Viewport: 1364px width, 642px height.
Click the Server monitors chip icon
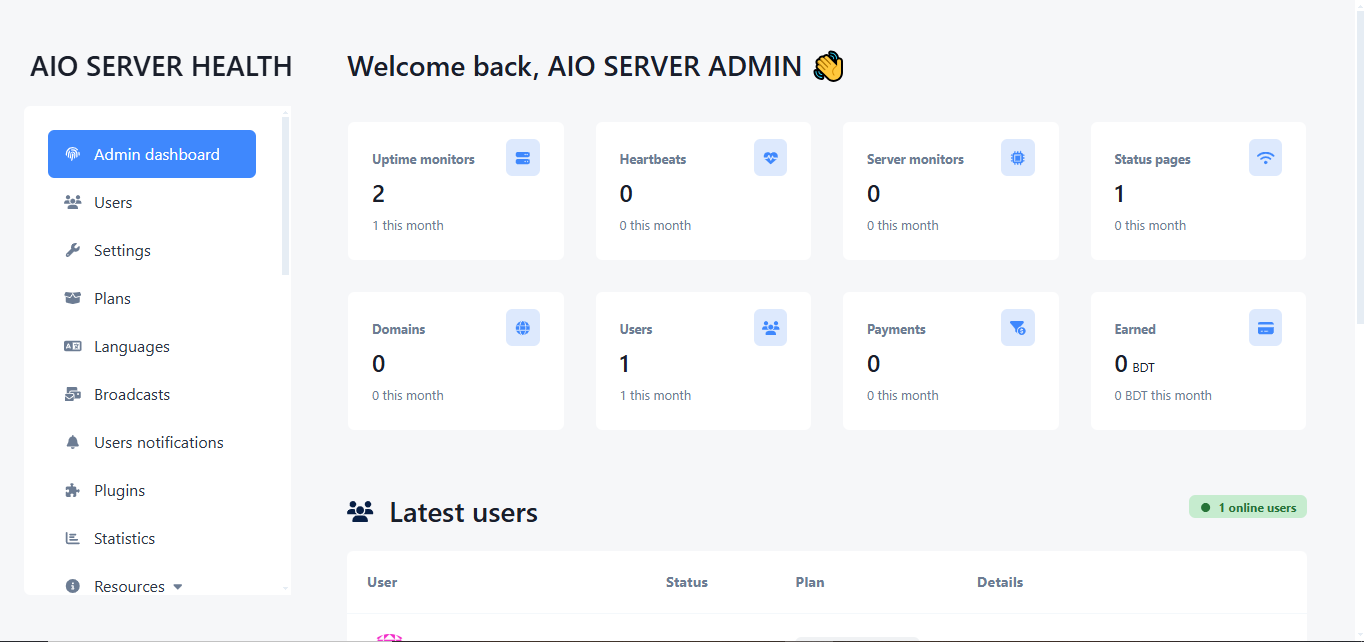1017,158
